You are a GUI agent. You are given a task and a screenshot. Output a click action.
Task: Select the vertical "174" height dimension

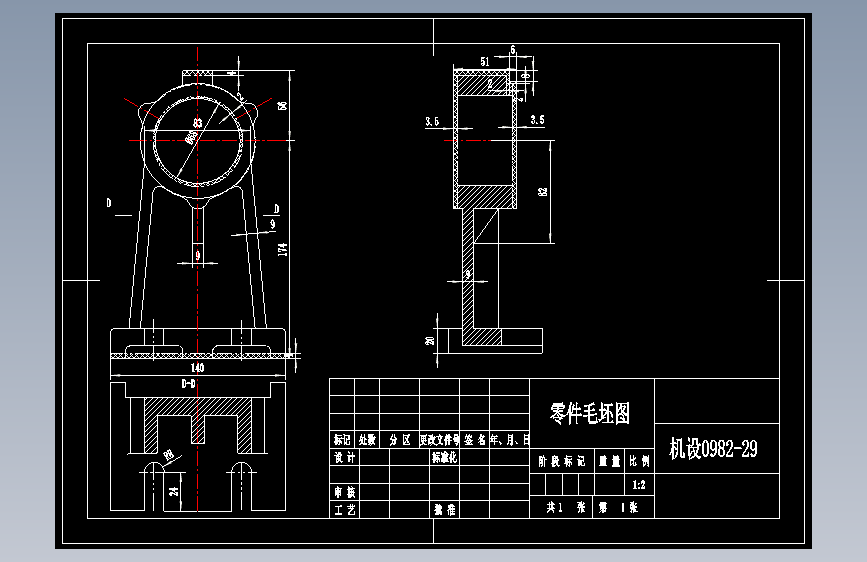tap(283, 249)
